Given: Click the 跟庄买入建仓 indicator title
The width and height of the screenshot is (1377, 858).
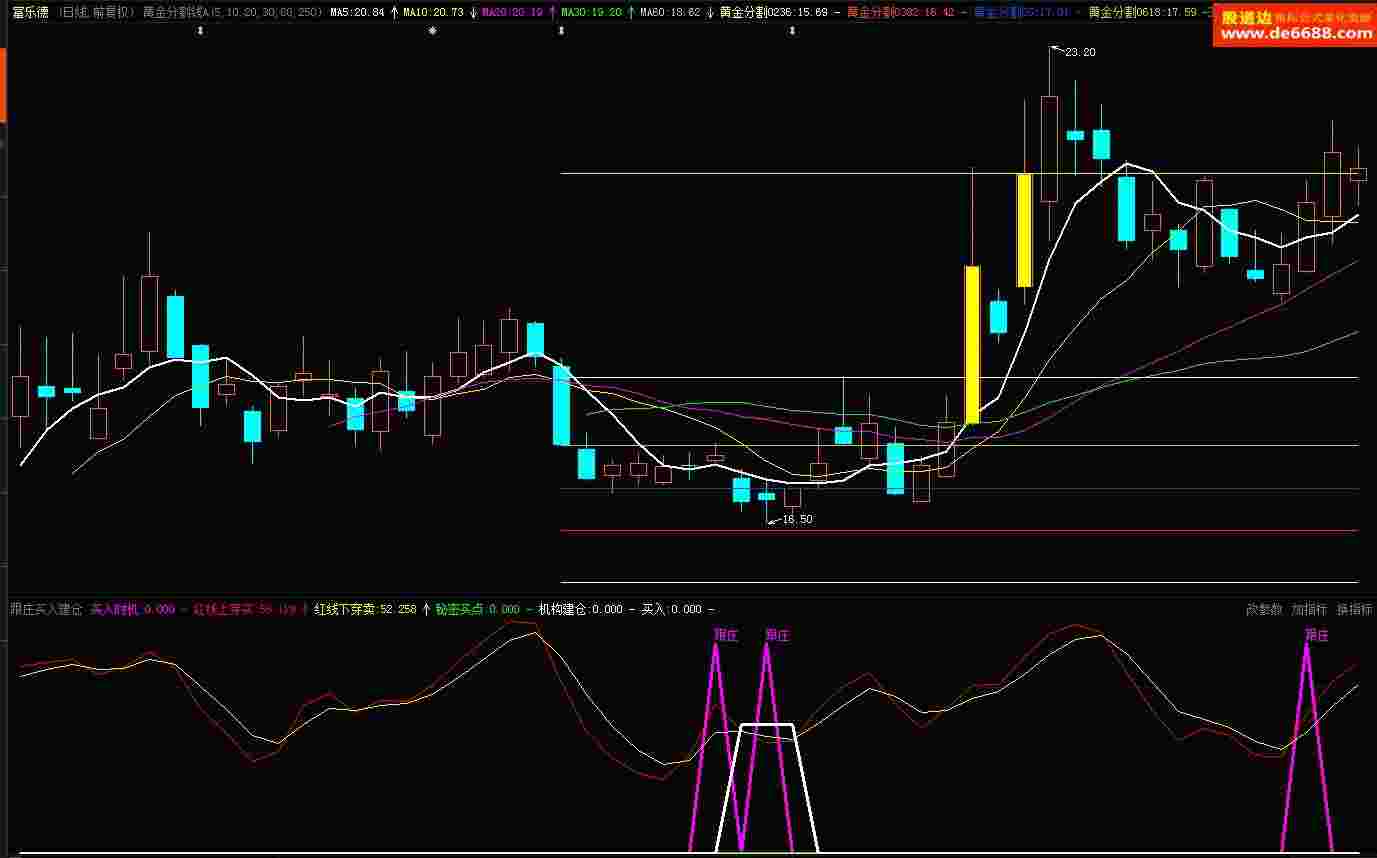Looking at the screenshot, I should tap(46, 609).
